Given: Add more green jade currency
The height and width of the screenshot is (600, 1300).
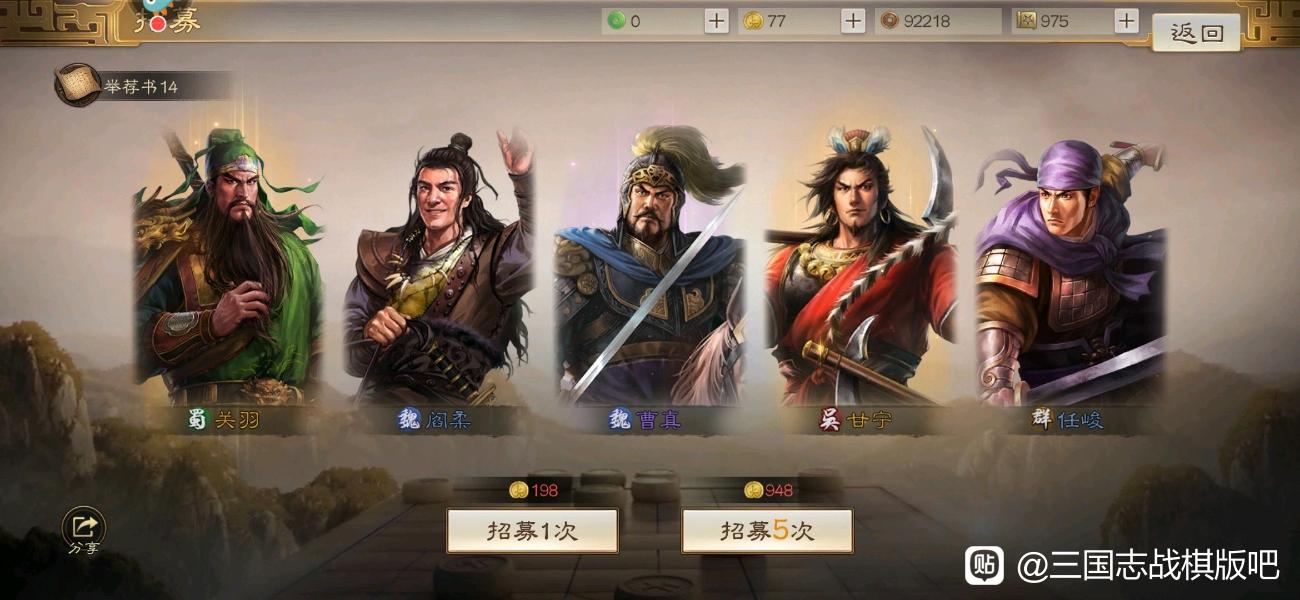Looking at the screenshot, I should click(717, 21).
